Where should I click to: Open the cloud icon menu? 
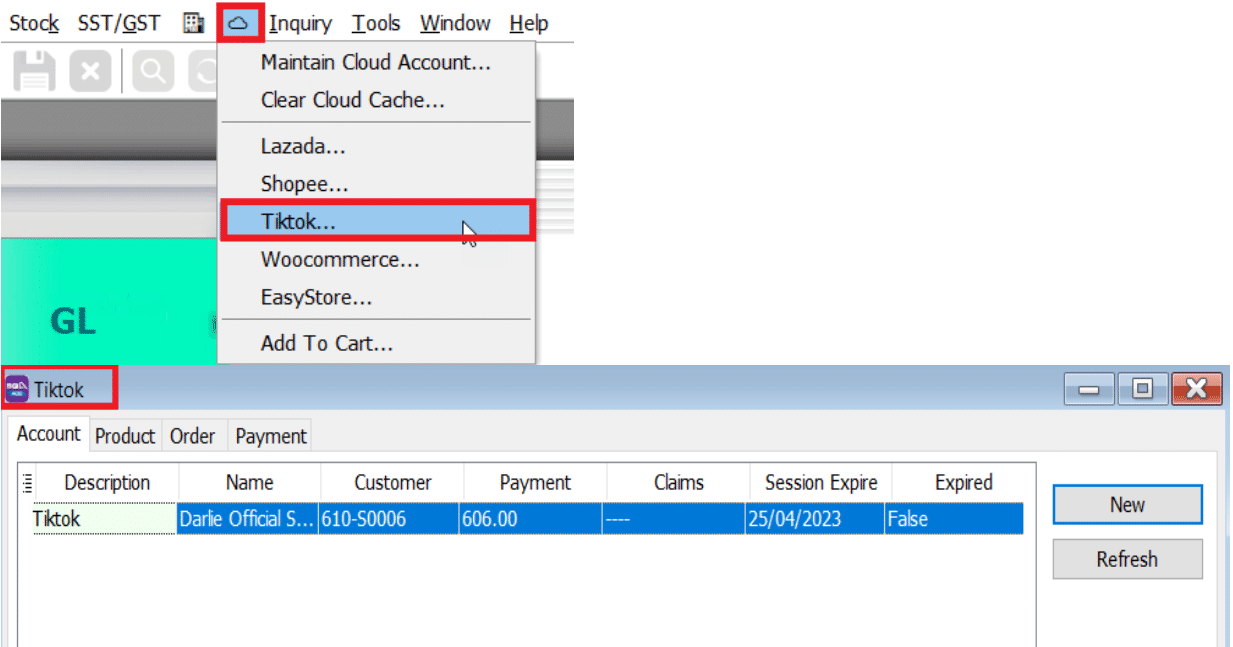[240, 23]
